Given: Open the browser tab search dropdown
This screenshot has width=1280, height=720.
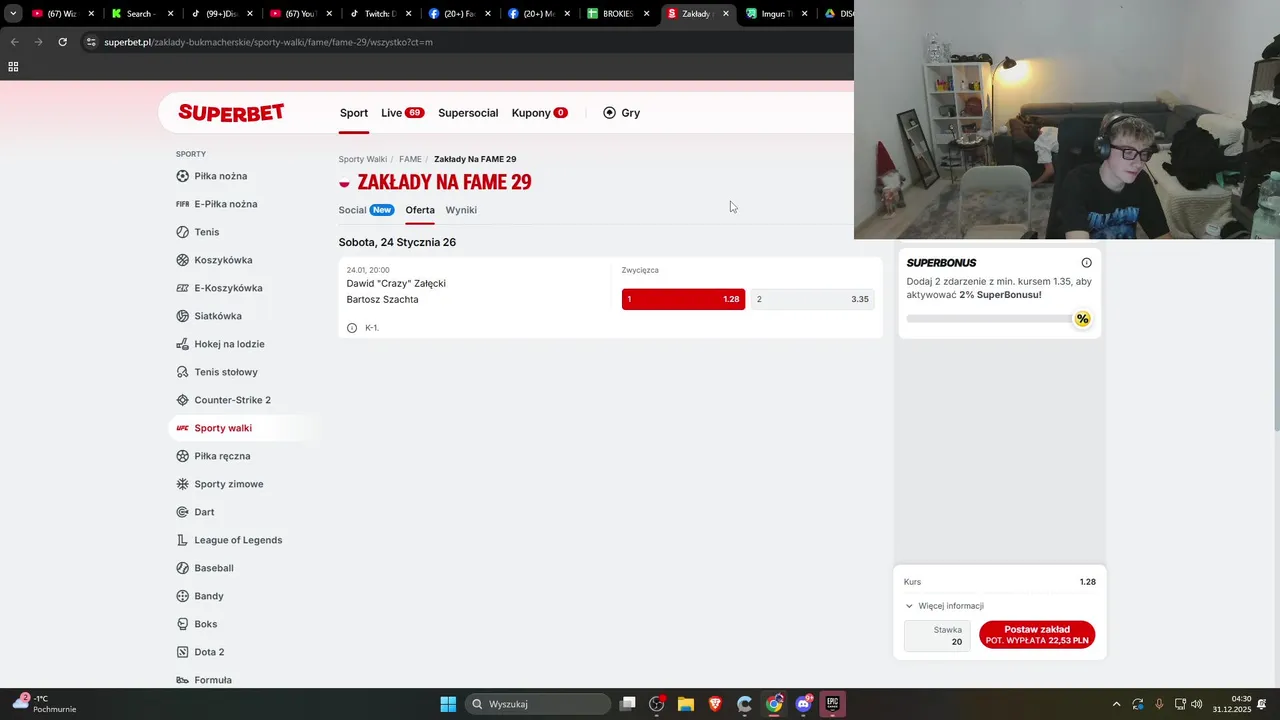Looking at the screenshot, I should tap(13, 14).
